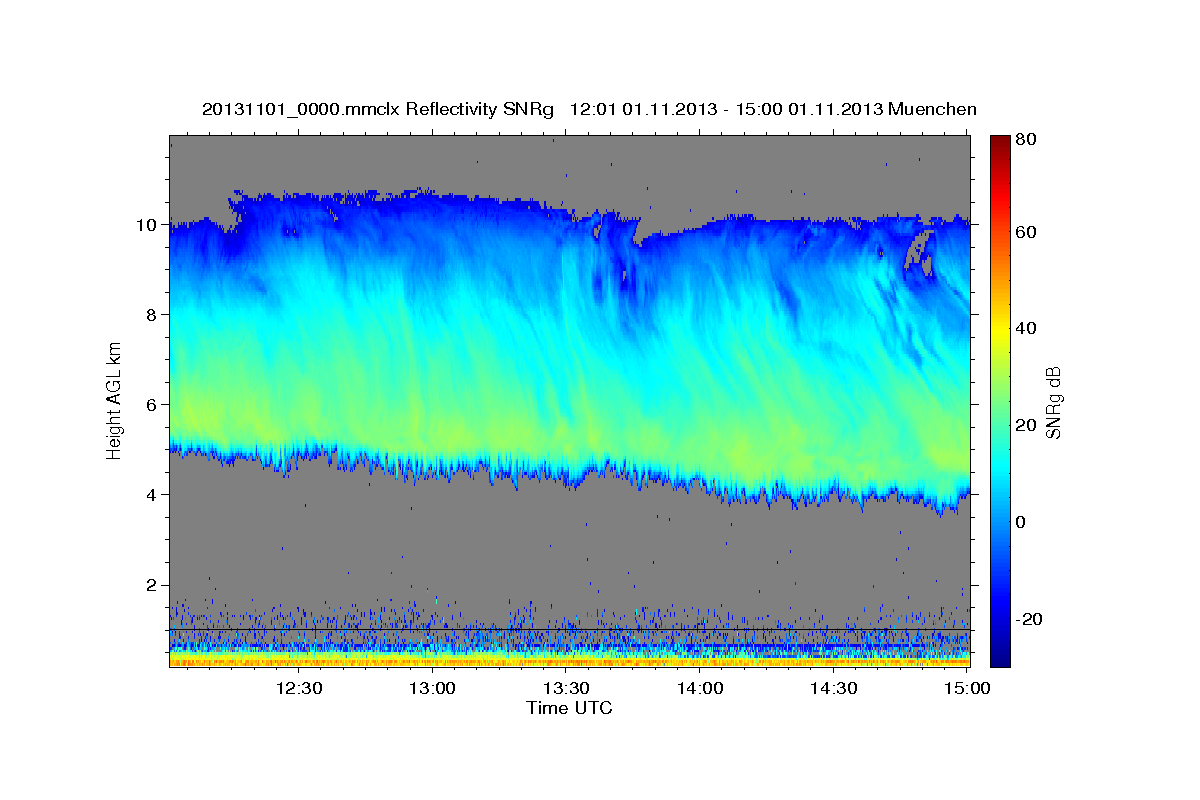This screenshot has width=1200, height=800.
Task: Select the 13:30 time tick label
Action: coord(566,688)
